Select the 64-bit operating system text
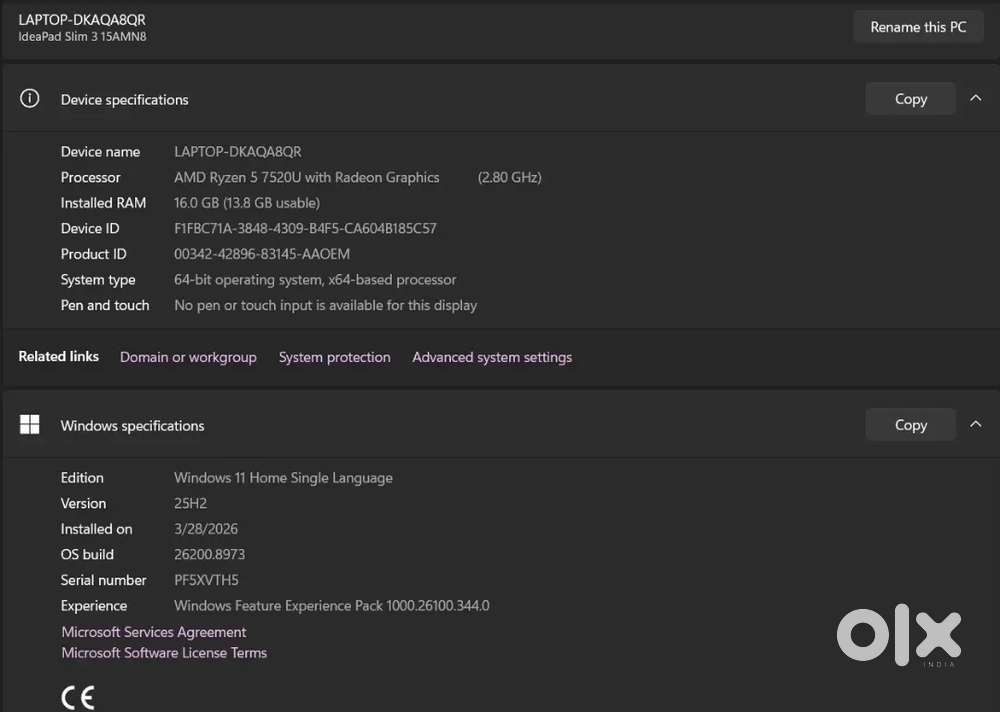This screenshot has width=1000, height=712. click(x=247, y=279)
